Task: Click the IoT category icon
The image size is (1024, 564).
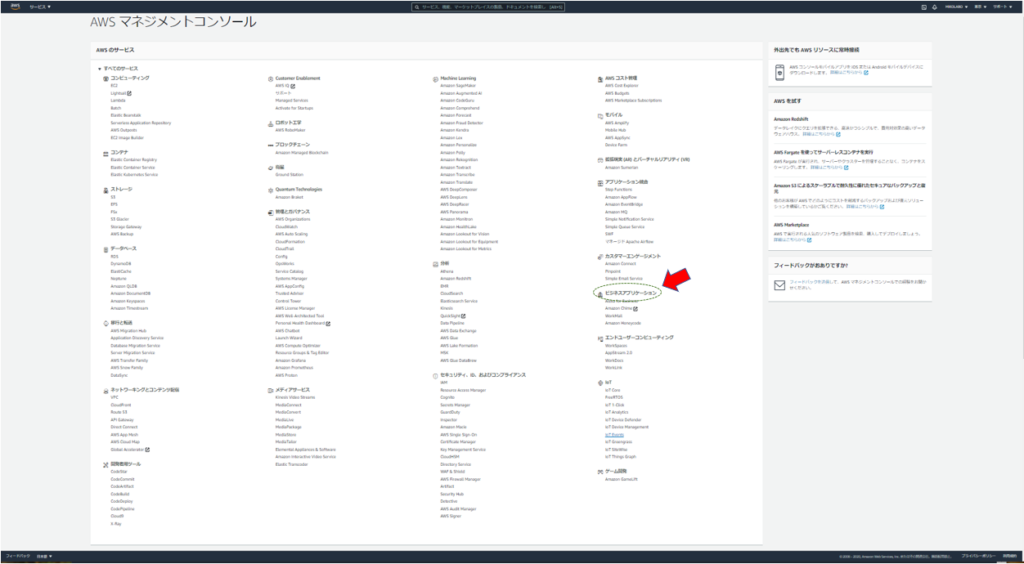Action: 600,383
